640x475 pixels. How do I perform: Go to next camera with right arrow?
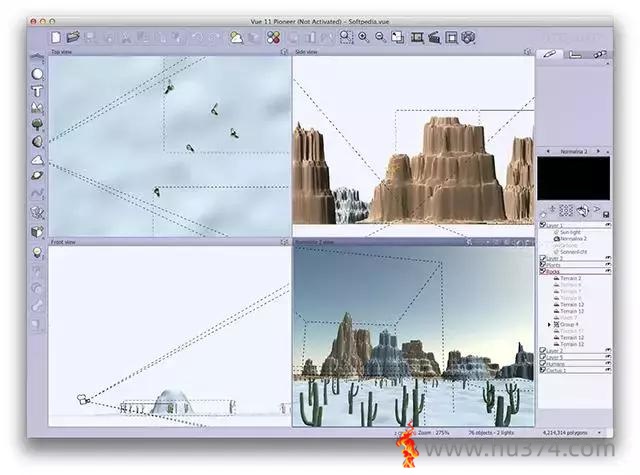click(x=598, y=151)
